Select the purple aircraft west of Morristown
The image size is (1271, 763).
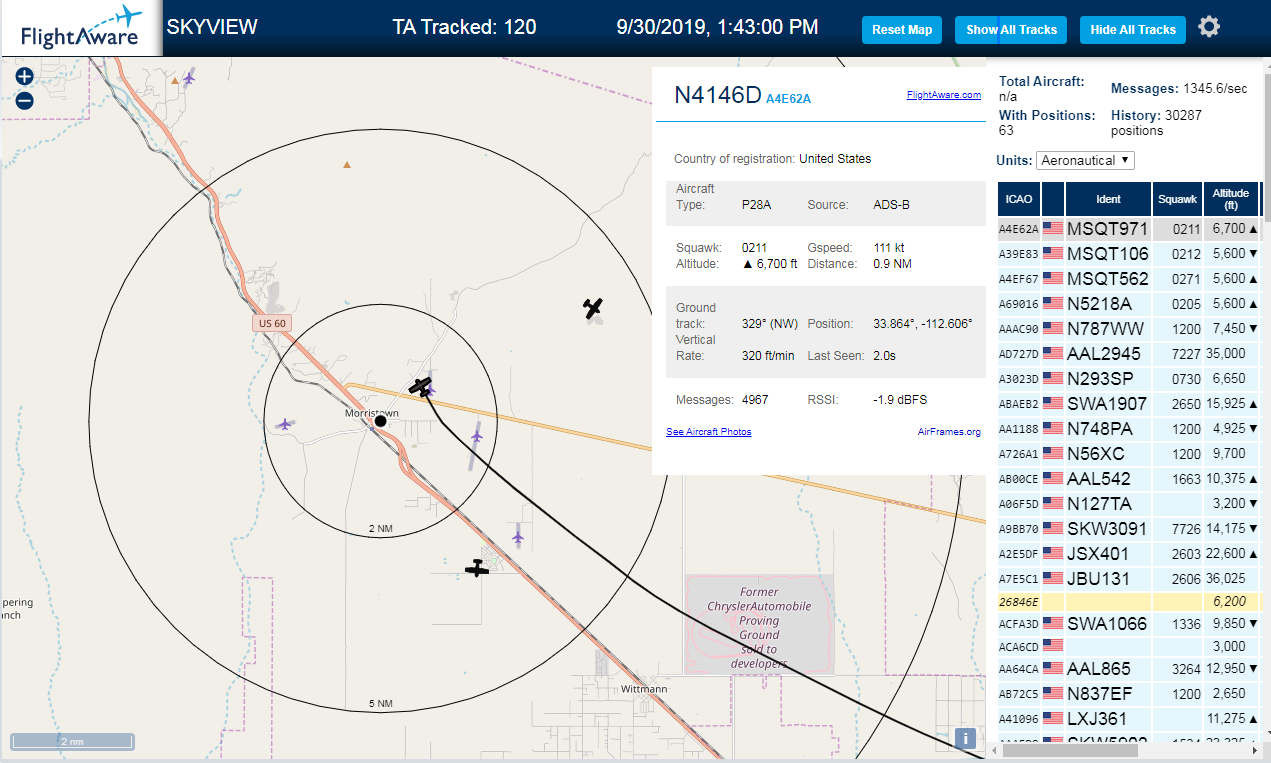[x=285, y=424]
